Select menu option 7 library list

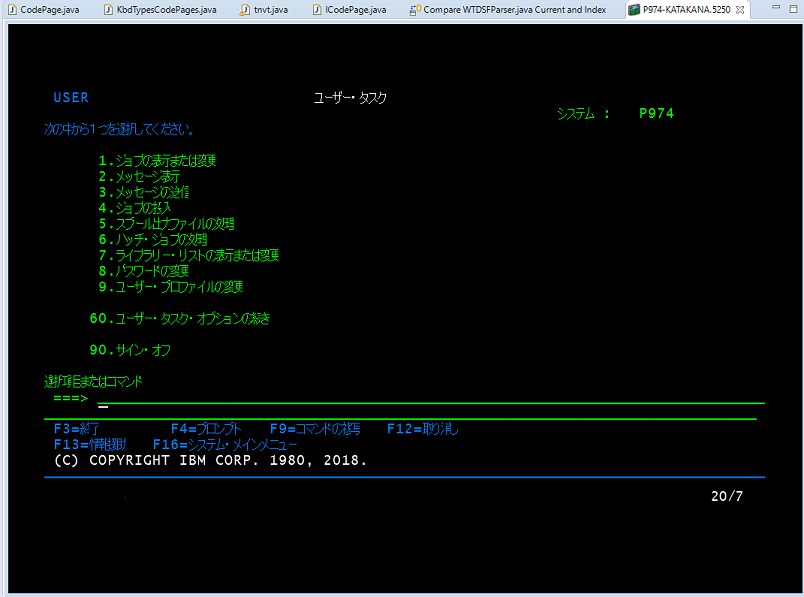(189, 255)
